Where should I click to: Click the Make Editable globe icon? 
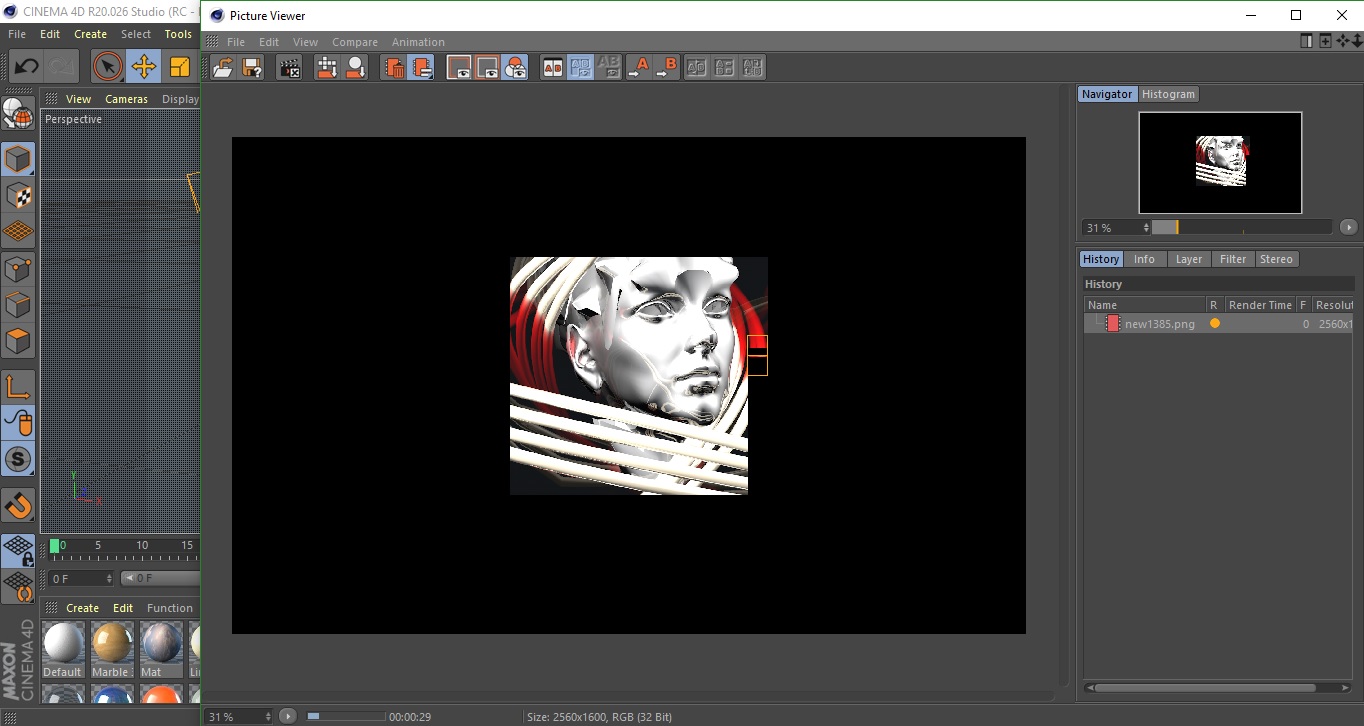[x=18, y=113]
